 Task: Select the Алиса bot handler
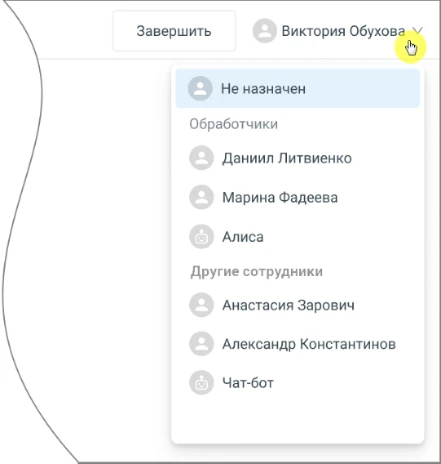(x=298, y=237)
